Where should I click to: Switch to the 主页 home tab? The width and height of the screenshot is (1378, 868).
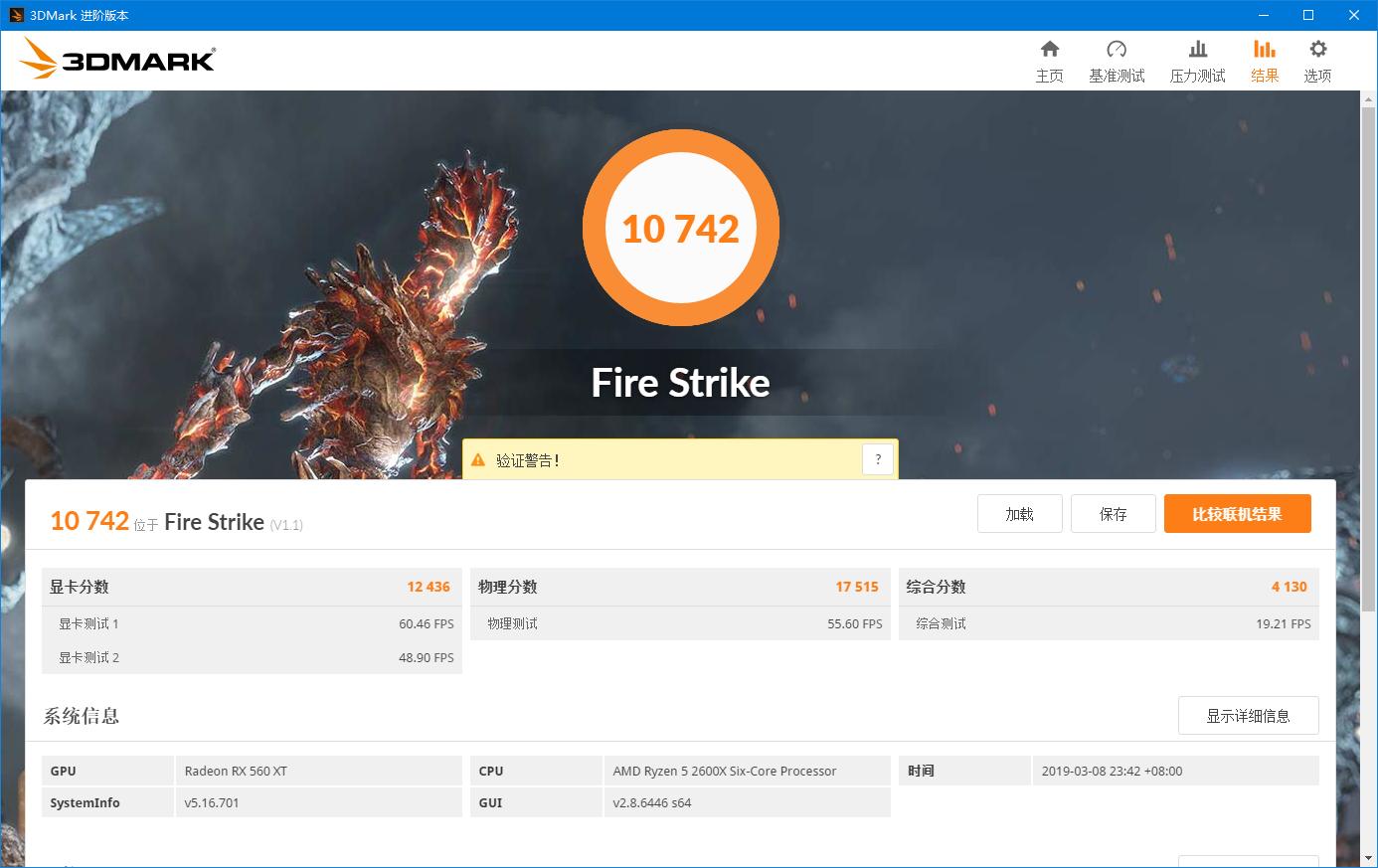click(1050, 60)
